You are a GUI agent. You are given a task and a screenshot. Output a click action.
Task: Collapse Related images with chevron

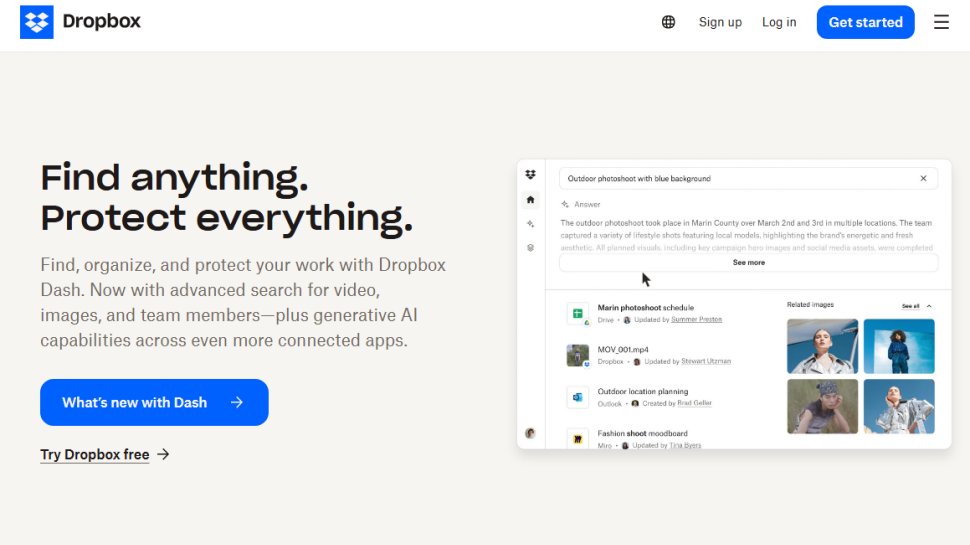click(929, 306)
